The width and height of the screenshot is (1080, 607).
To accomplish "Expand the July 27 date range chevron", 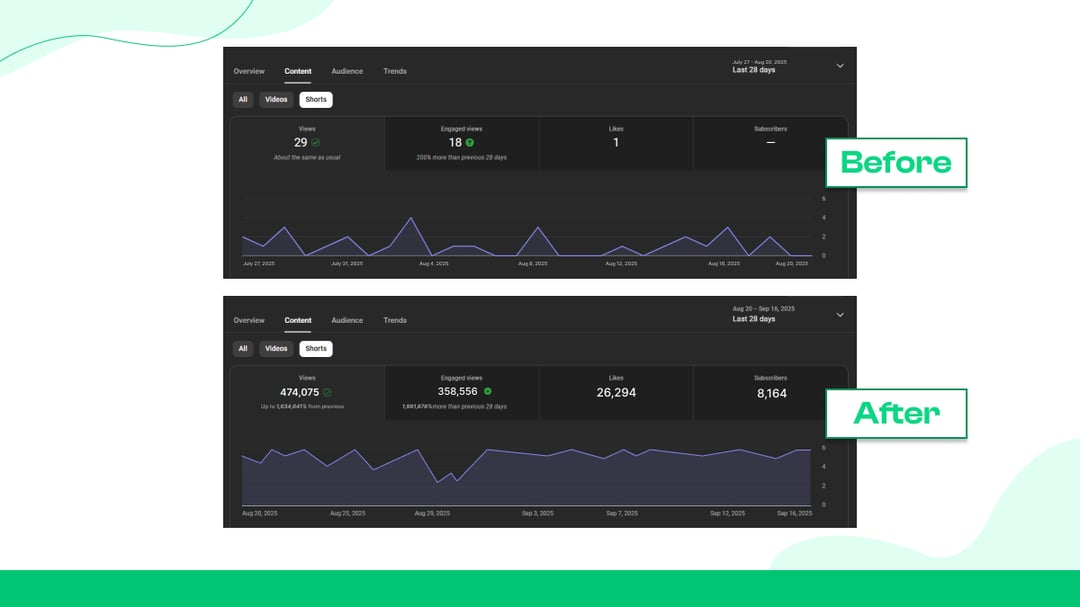I will (840, 66).
